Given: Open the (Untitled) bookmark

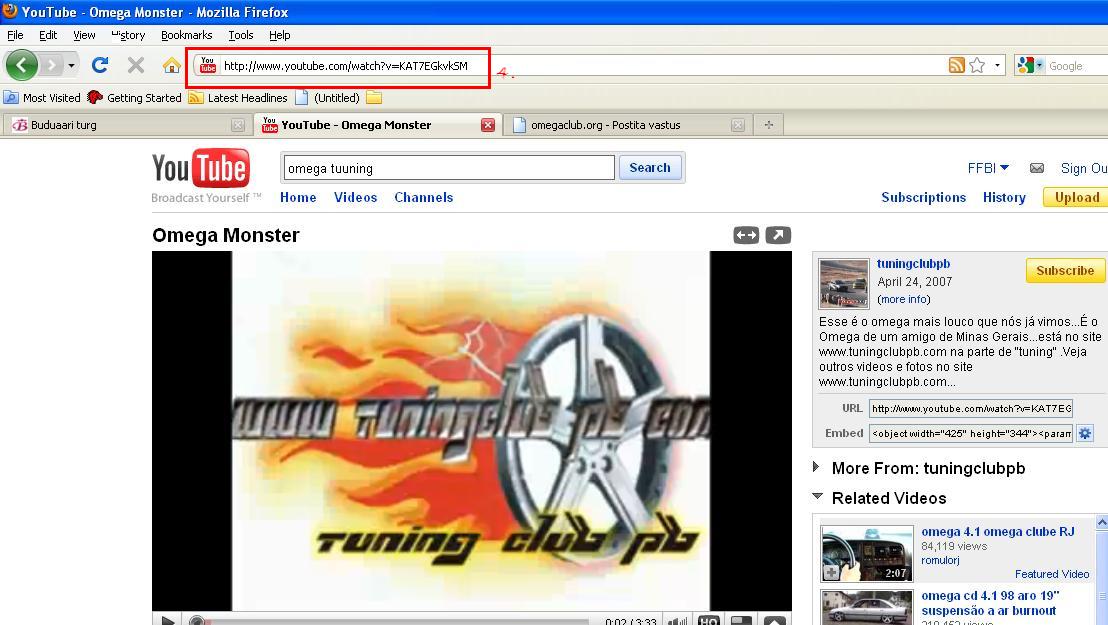Looking at the screenshot, I should tap(327, 98).
